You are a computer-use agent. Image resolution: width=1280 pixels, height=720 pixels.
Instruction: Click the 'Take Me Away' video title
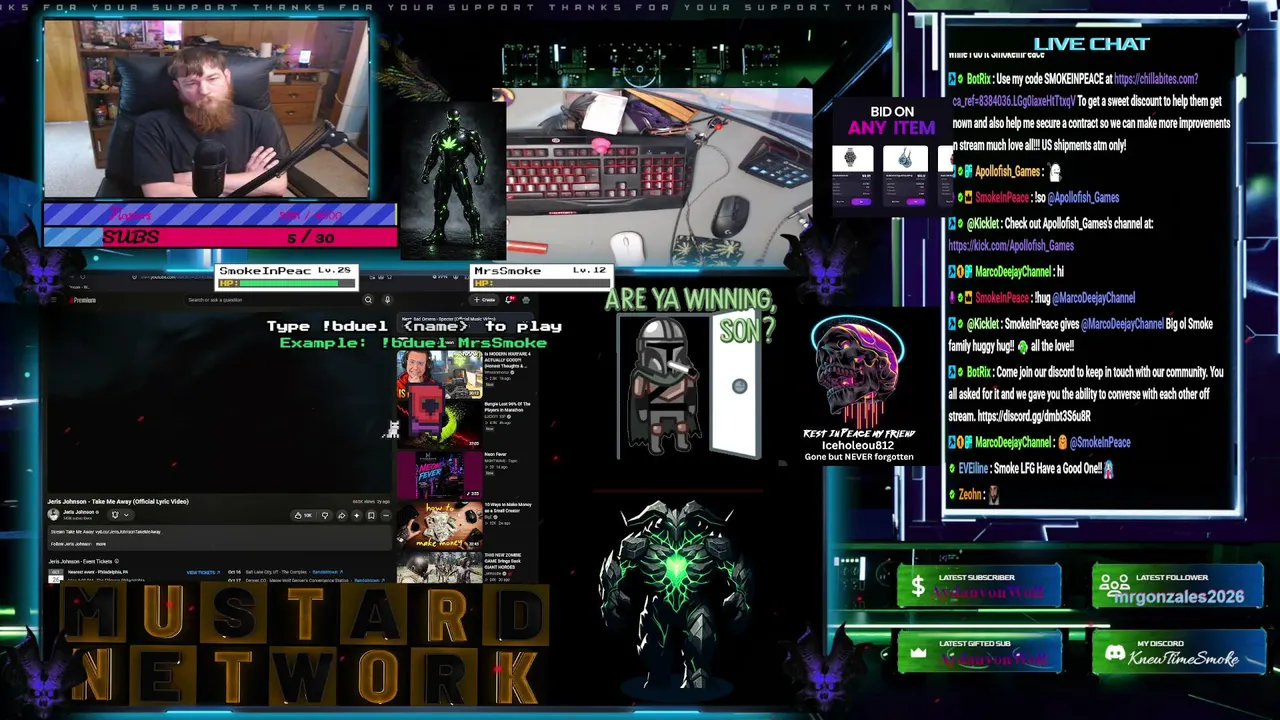click(118, 501)
